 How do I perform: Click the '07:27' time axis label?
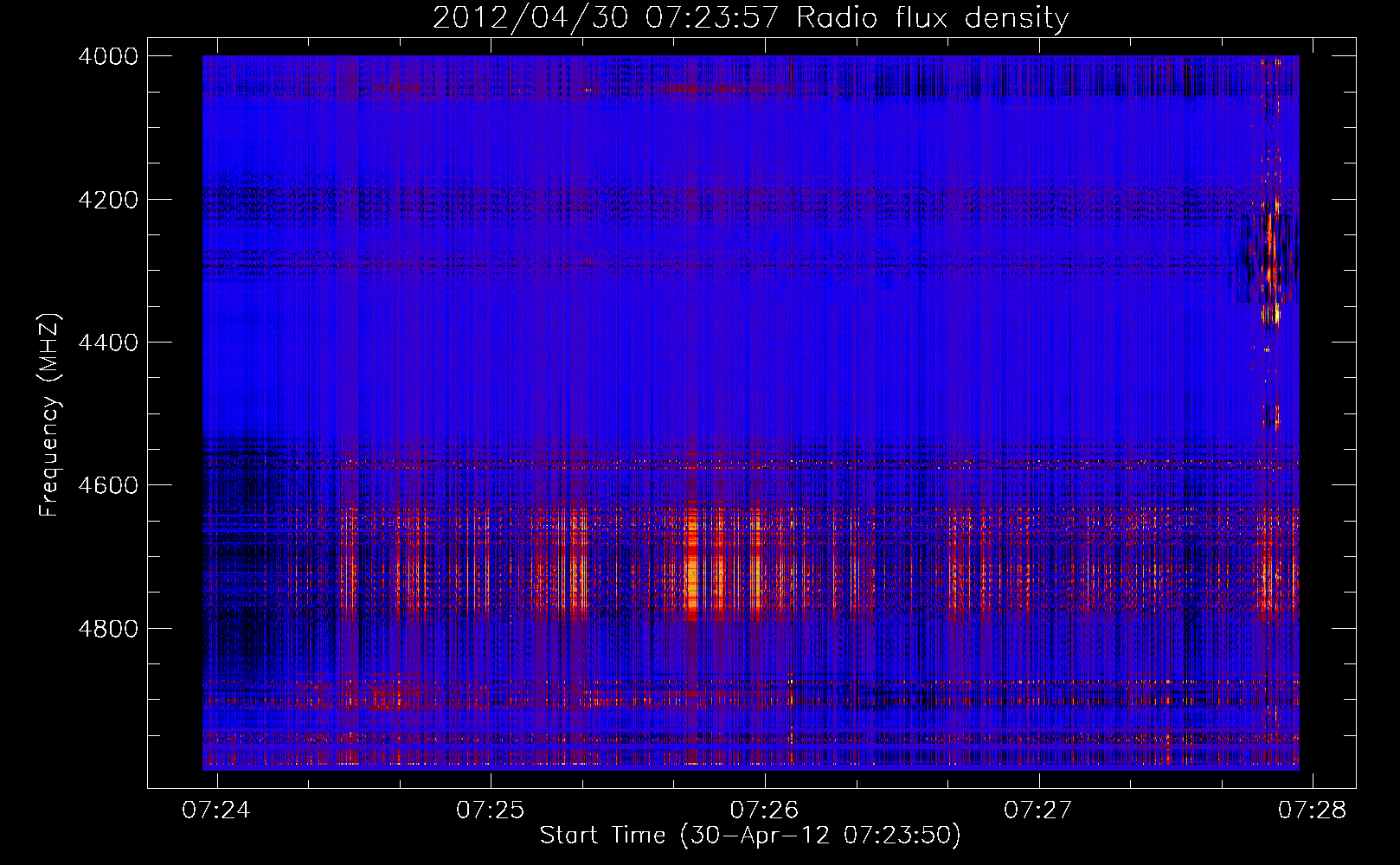click(1037, 810)
